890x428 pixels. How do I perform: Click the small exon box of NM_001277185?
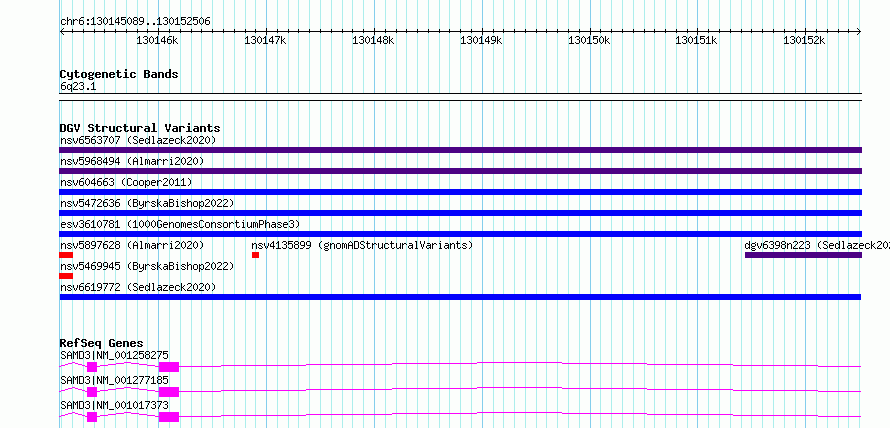click(x=92, y=392)
